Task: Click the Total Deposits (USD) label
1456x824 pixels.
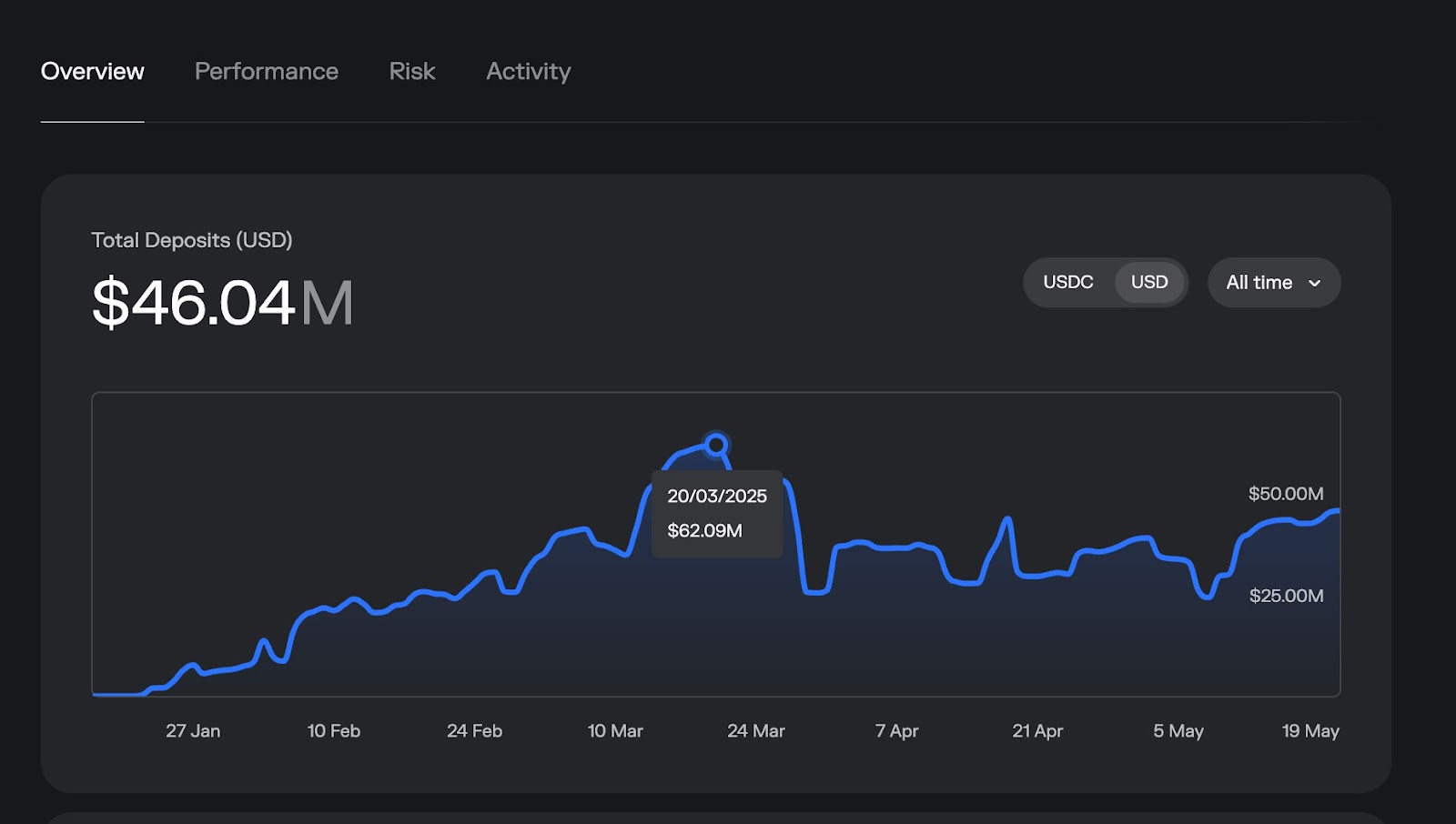Action: pyautogui.click(x=192, y=240)
